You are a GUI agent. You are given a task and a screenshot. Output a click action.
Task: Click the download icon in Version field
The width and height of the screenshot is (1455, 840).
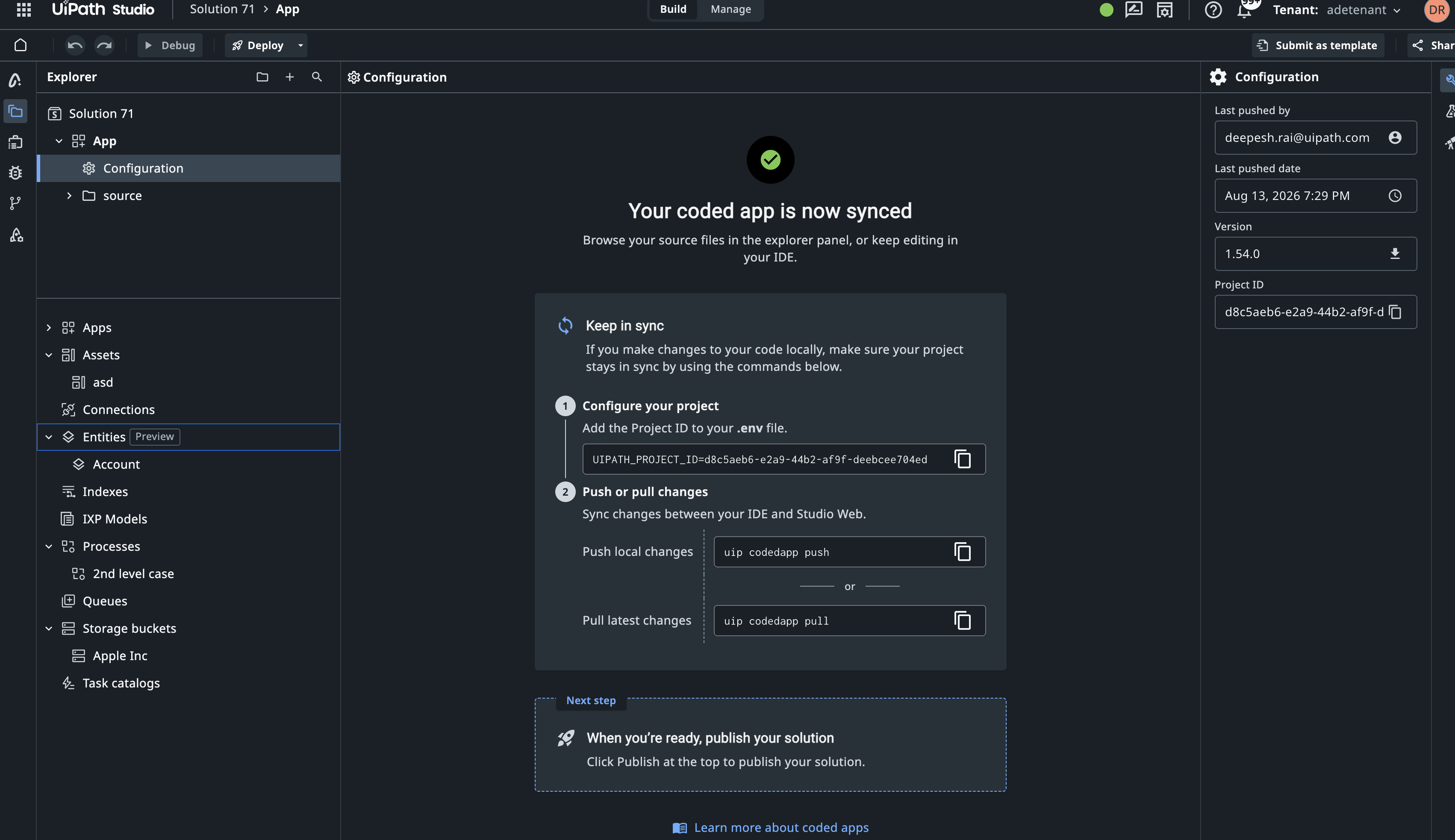pos(1395,254)
